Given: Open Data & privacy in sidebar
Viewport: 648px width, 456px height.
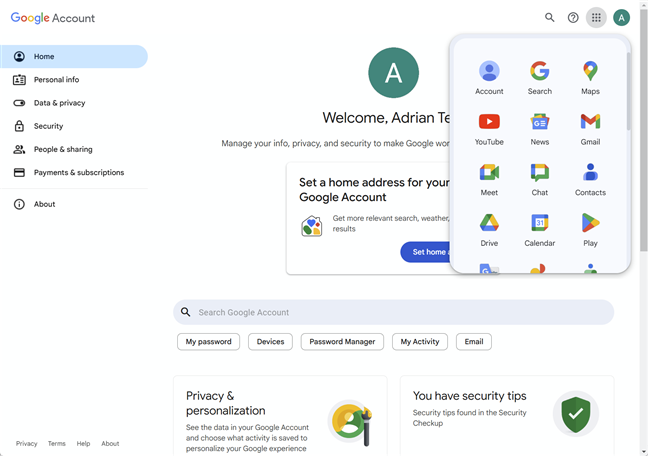Looking at the screenshot, I should coord(59,103).
